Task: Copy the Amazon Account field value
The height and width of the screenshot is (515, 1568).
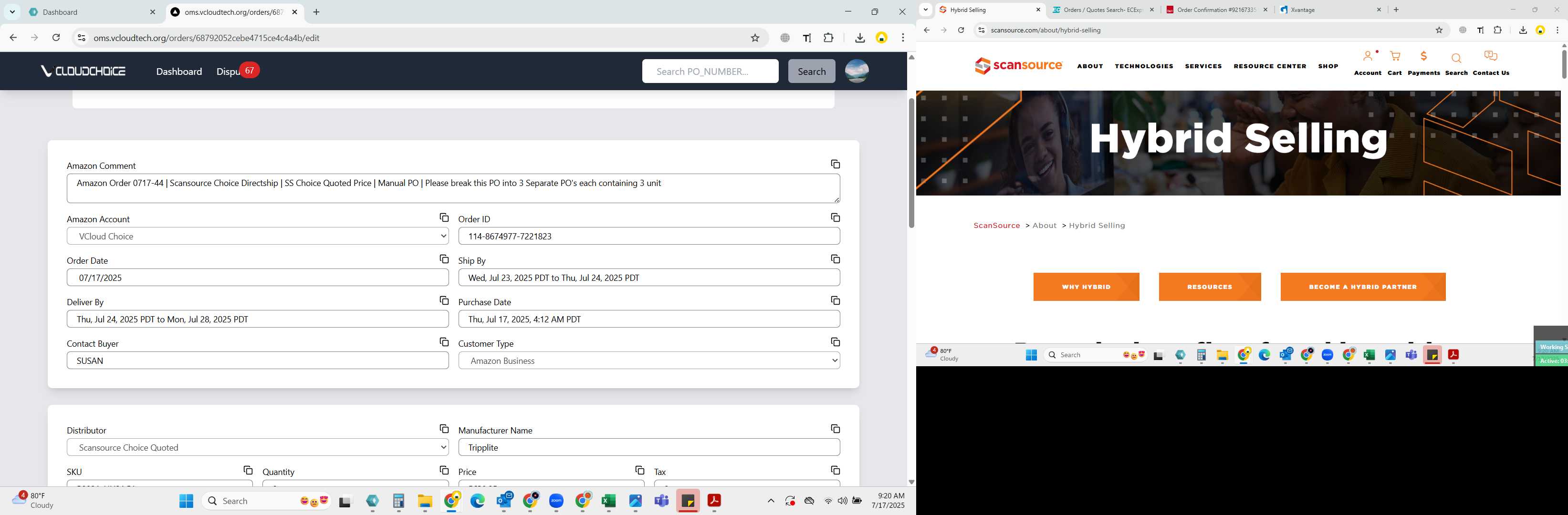Action: pos(444,217)
